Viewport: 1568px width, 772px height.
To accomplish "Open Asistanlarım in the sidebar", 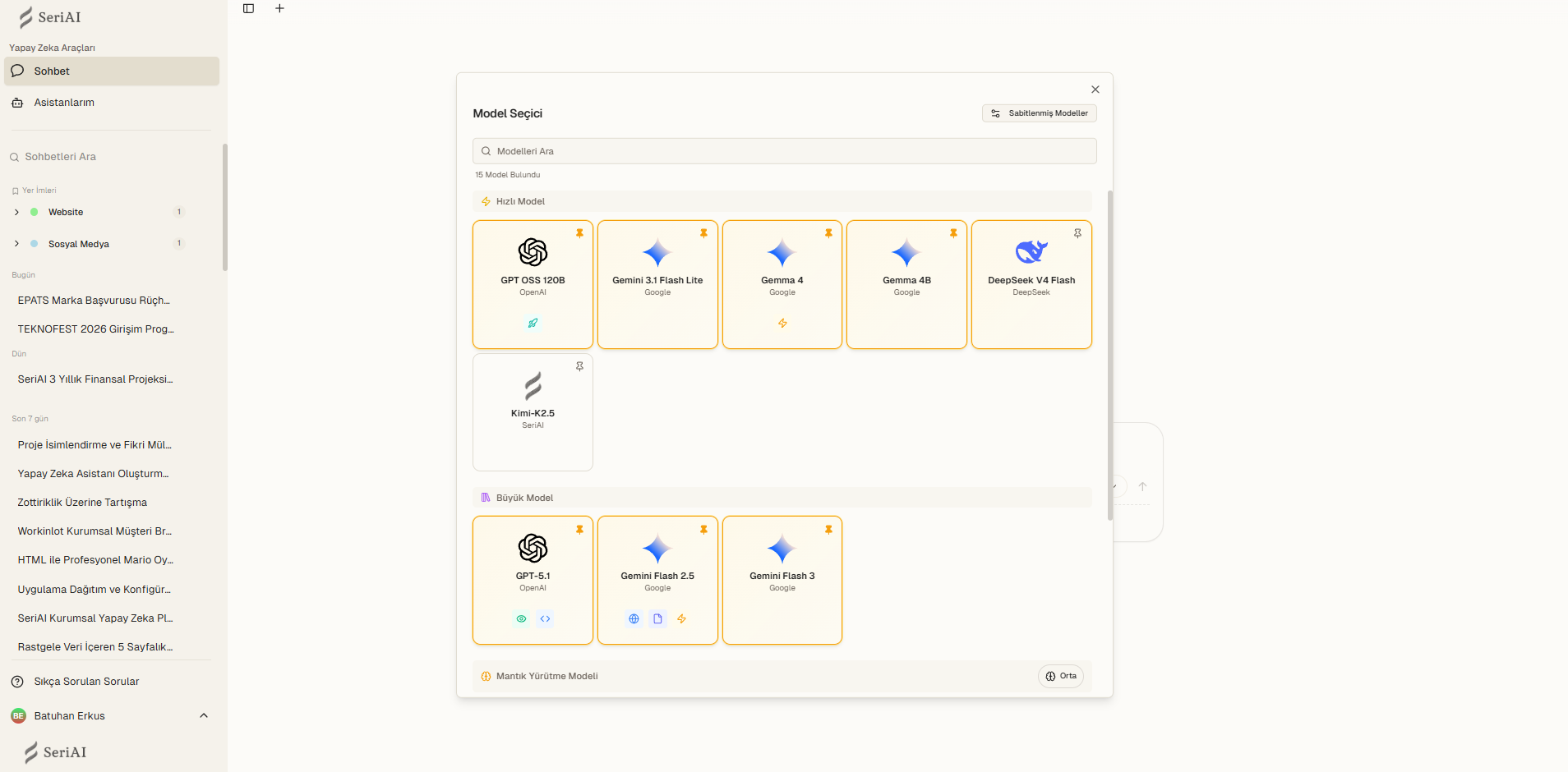I will [112, 103].
